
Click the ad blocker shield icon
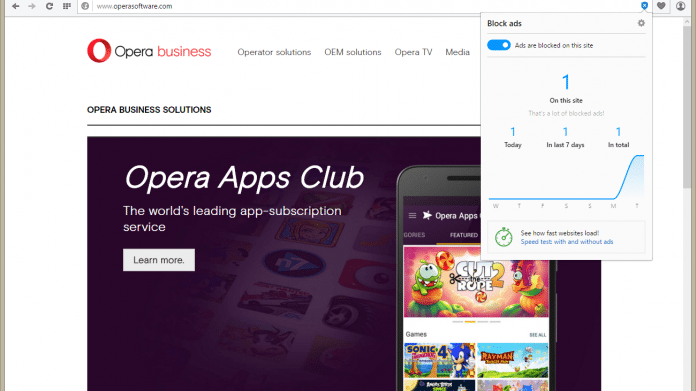(x=644, y=6)
